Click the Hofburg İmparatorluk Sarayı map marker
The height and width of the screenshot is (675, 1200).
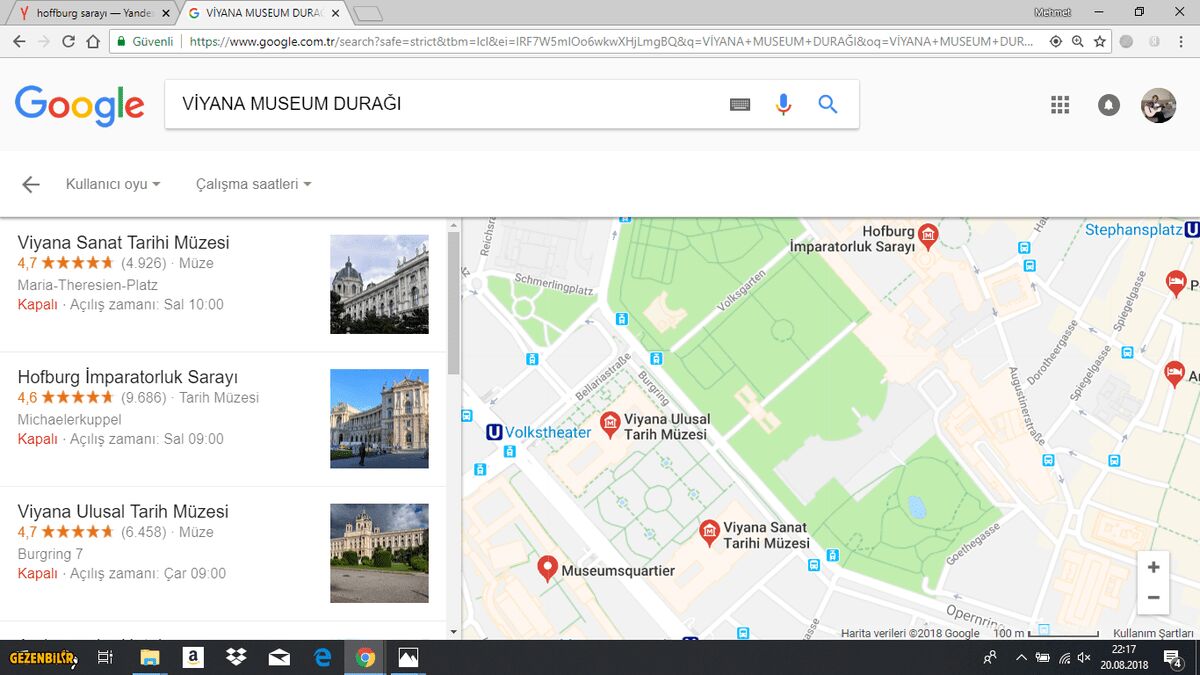point(927,234)
